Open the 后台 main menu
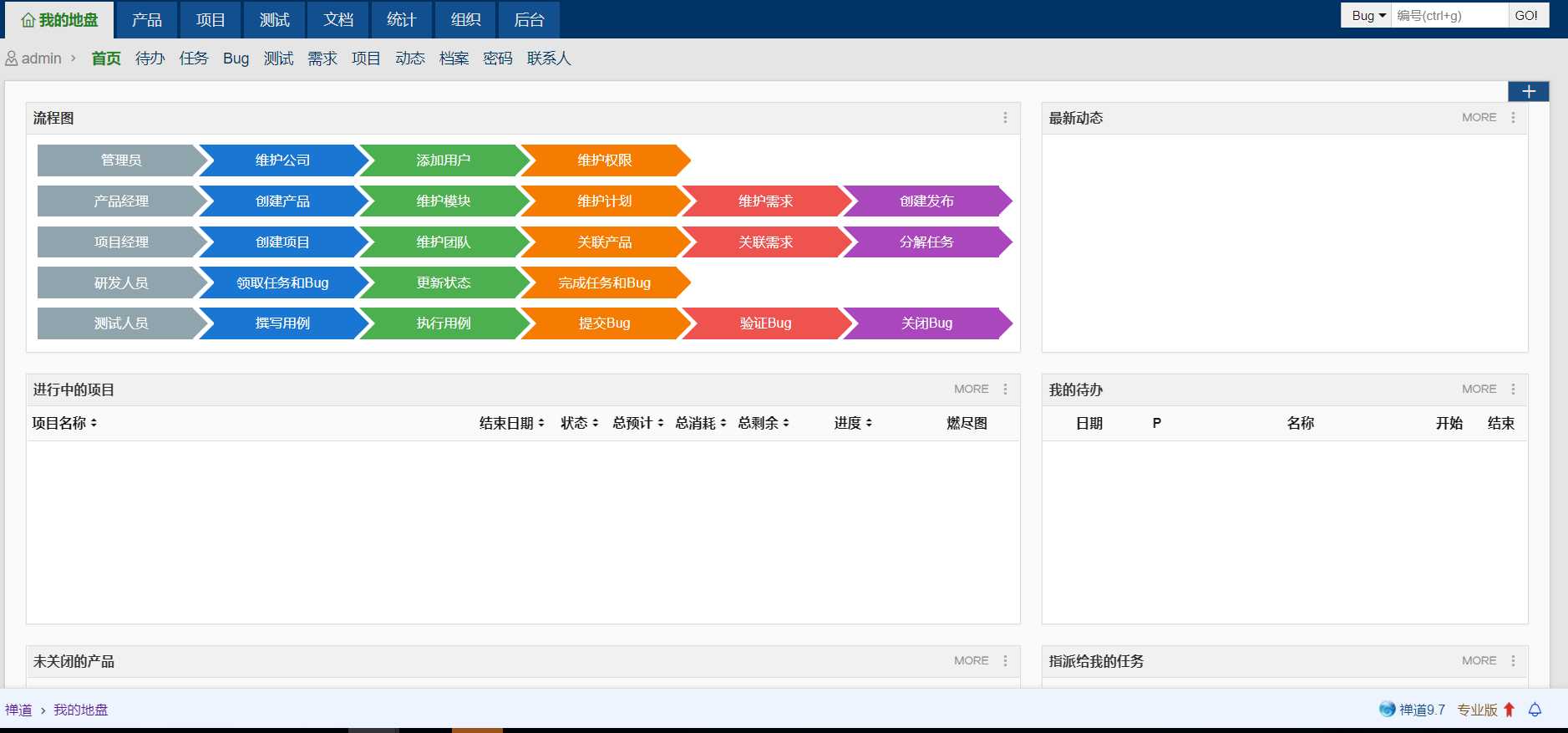 coord(529,19)
